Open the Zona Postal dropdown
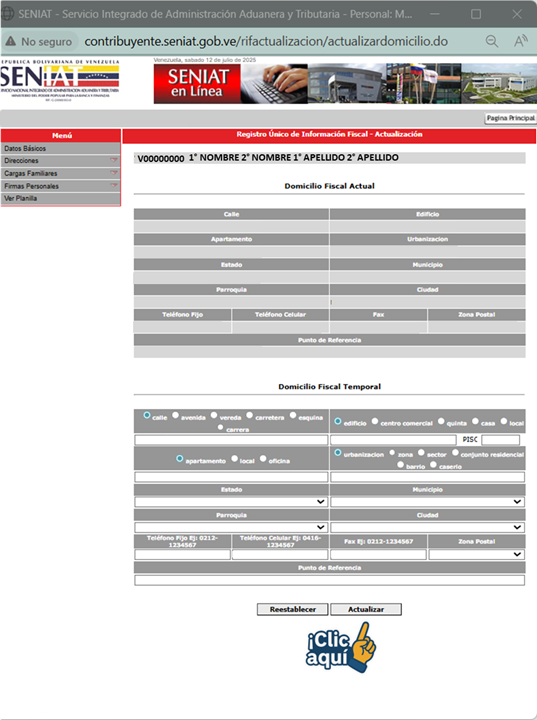537x720 pixels. (x=476, y=554)
